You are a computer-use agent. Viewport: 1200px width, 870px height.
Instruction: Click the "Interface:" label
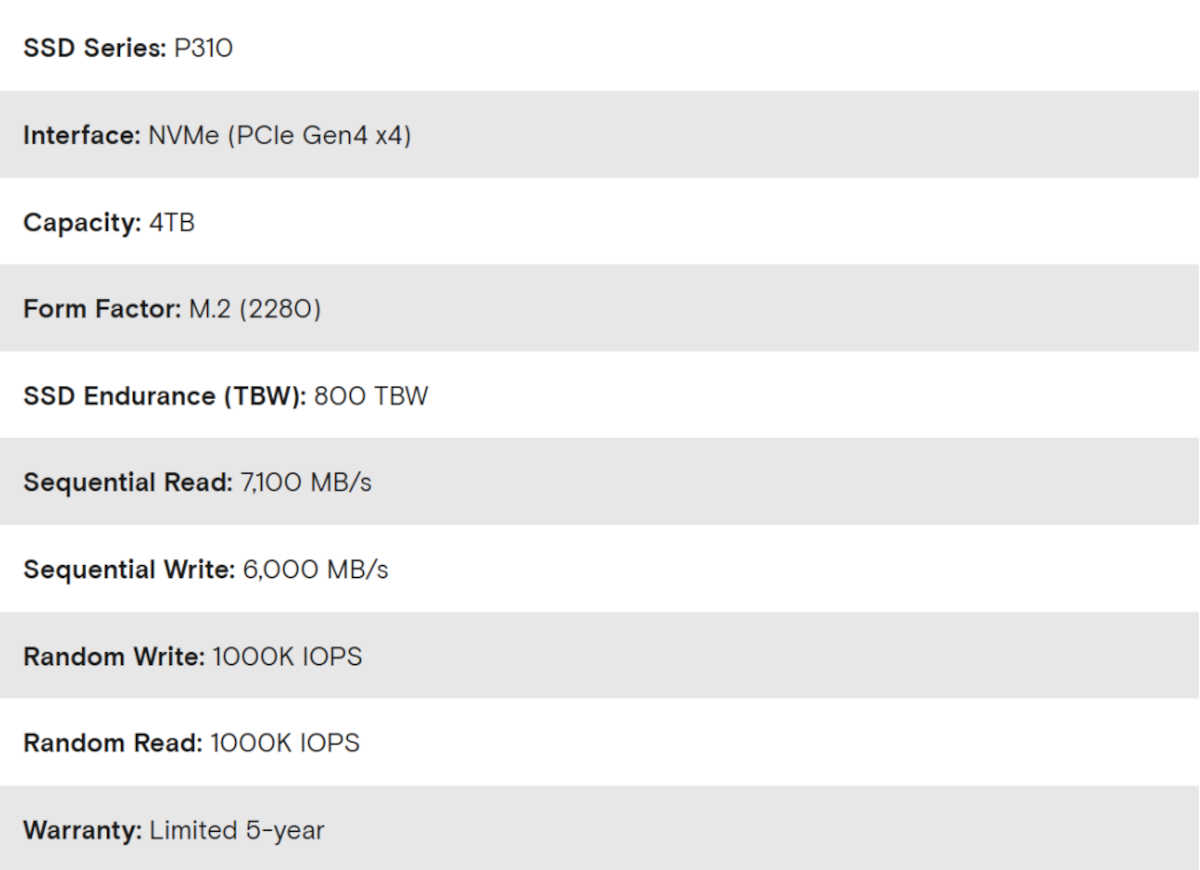click(82, 135)
